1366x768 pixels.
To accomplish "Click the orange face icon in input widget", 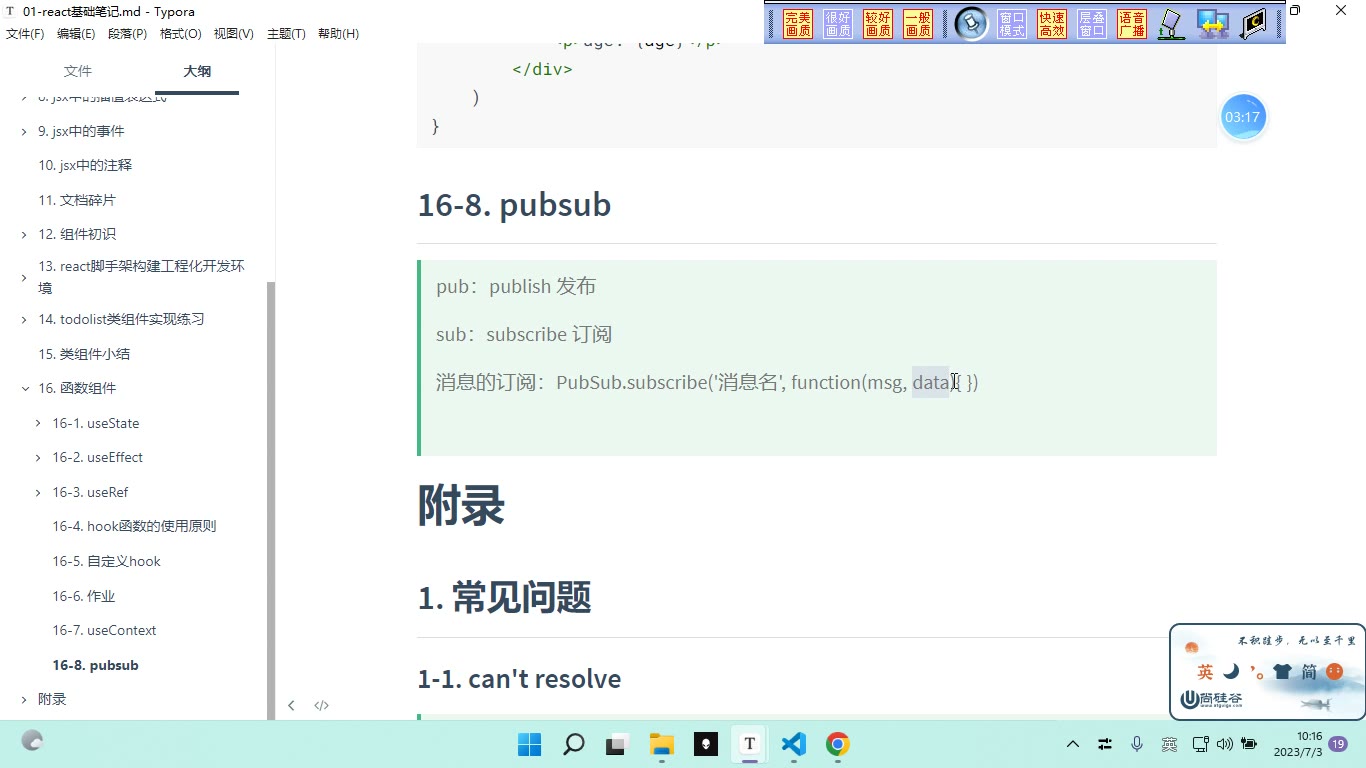I will point(1334,672).
